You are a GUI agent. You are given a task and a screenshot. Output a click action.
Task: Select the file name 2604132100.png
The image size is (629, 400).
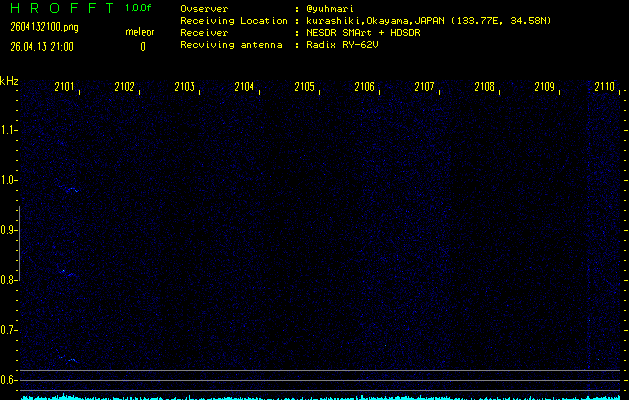[x=44, y=27]
